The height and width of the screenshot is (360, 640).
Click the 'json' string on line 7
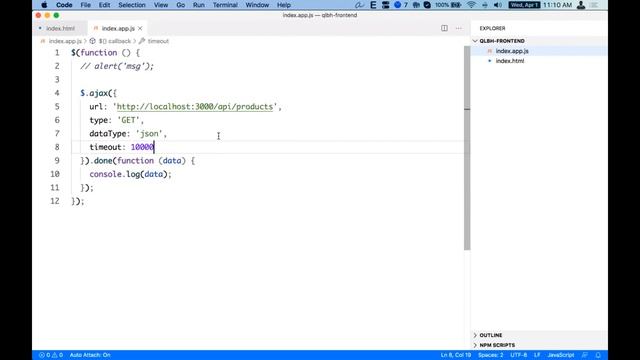pos(149,133)
